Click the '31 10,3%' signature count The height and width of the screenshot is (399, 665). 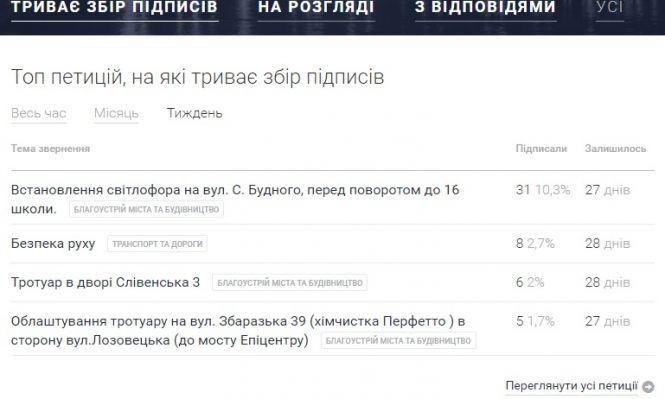pos(543,190)
